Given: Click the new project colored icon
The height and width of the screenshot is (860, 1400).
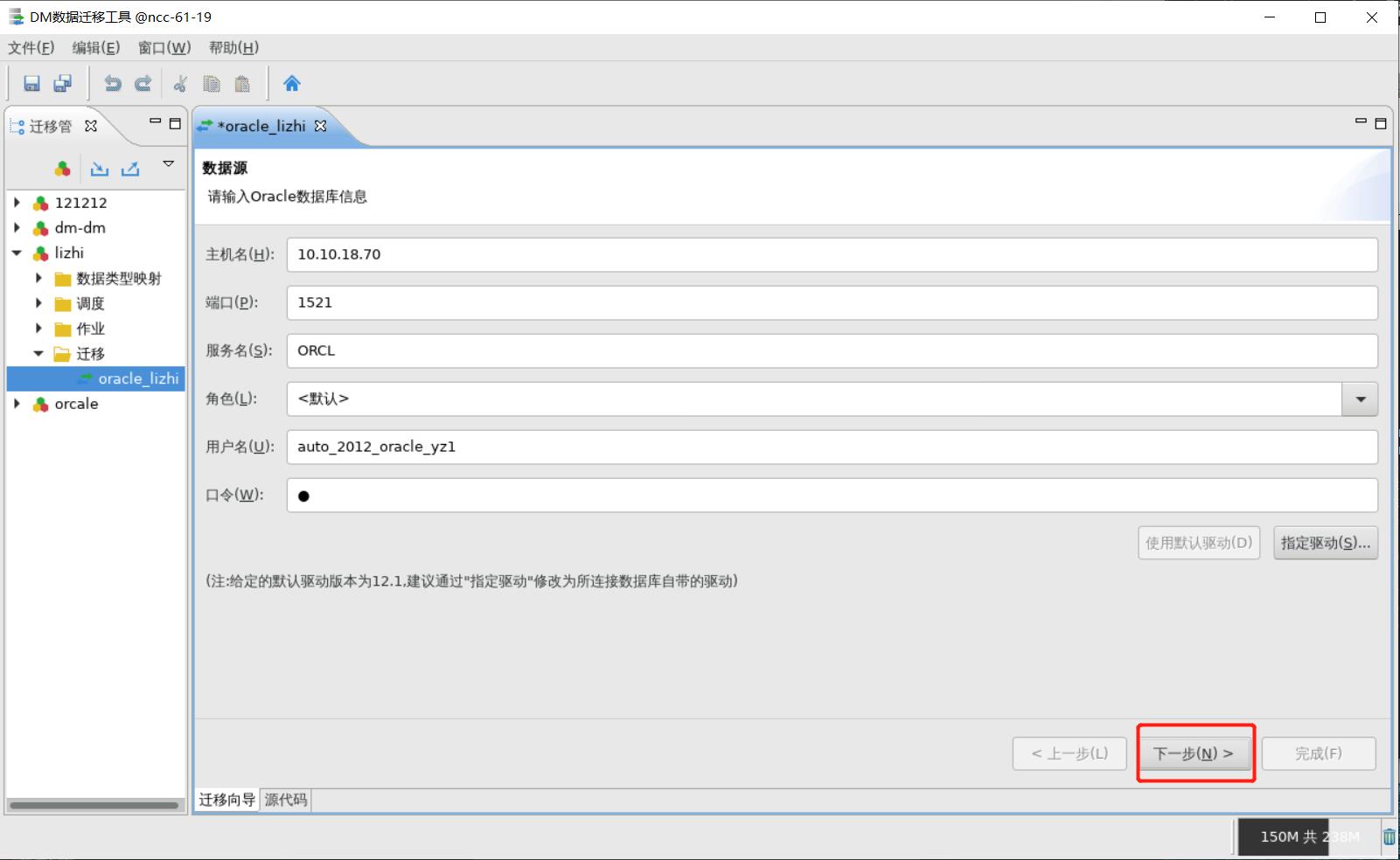Looking at the screenshot, I should pos(62,169).
